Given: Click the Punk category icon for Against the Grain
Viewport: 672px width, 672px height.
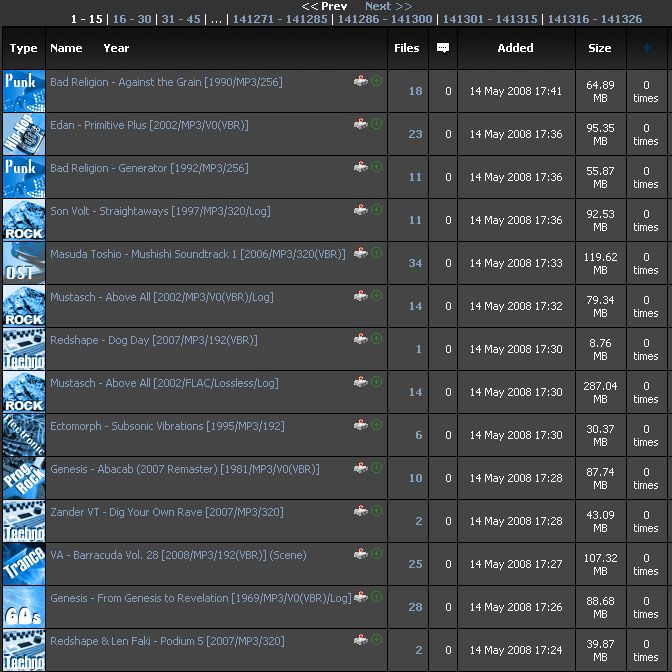Looking at the screenshot, I should point(24,91).
